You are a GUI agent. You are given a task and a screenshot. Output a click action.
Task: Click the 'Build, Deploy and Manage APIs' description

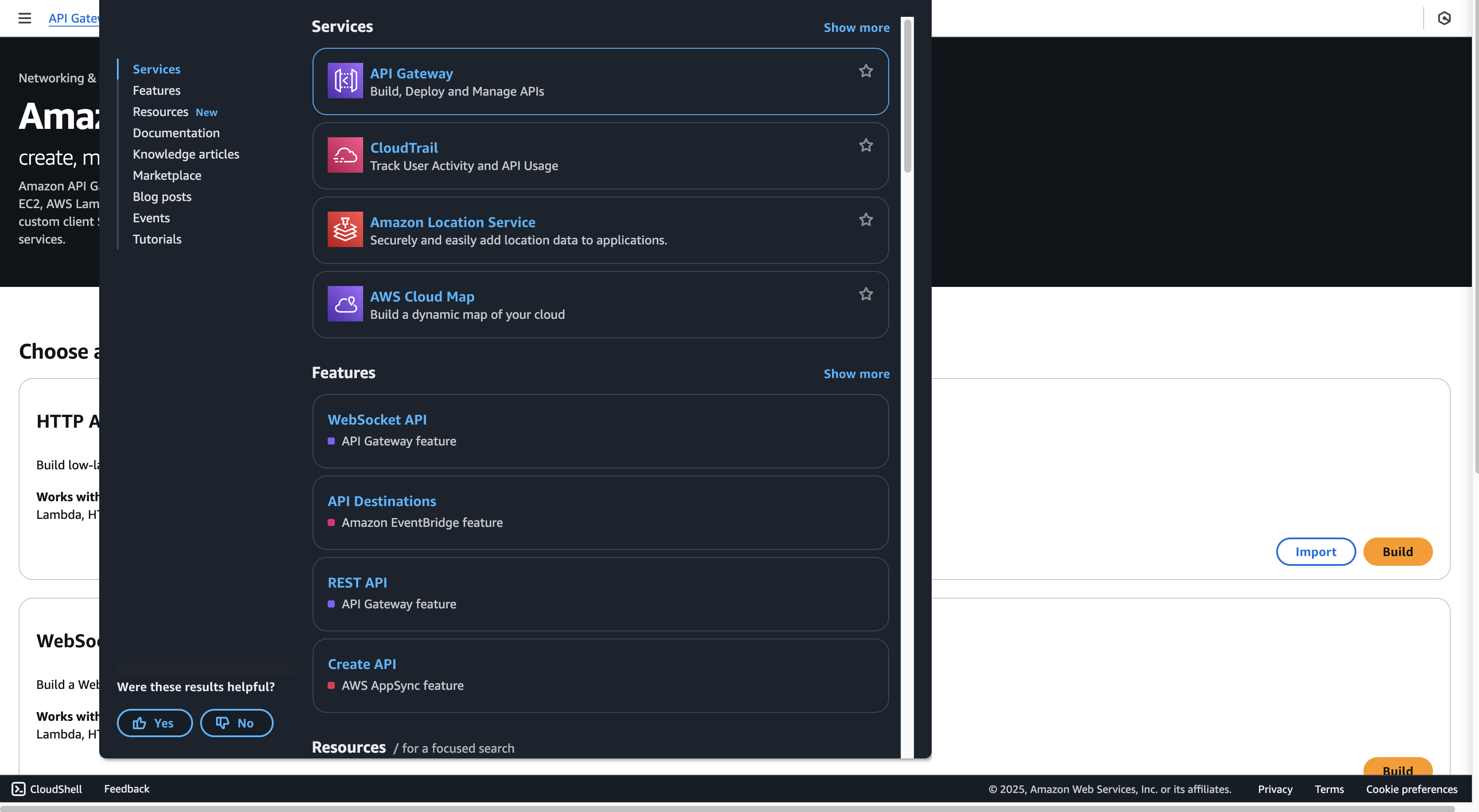coord(457,92)
